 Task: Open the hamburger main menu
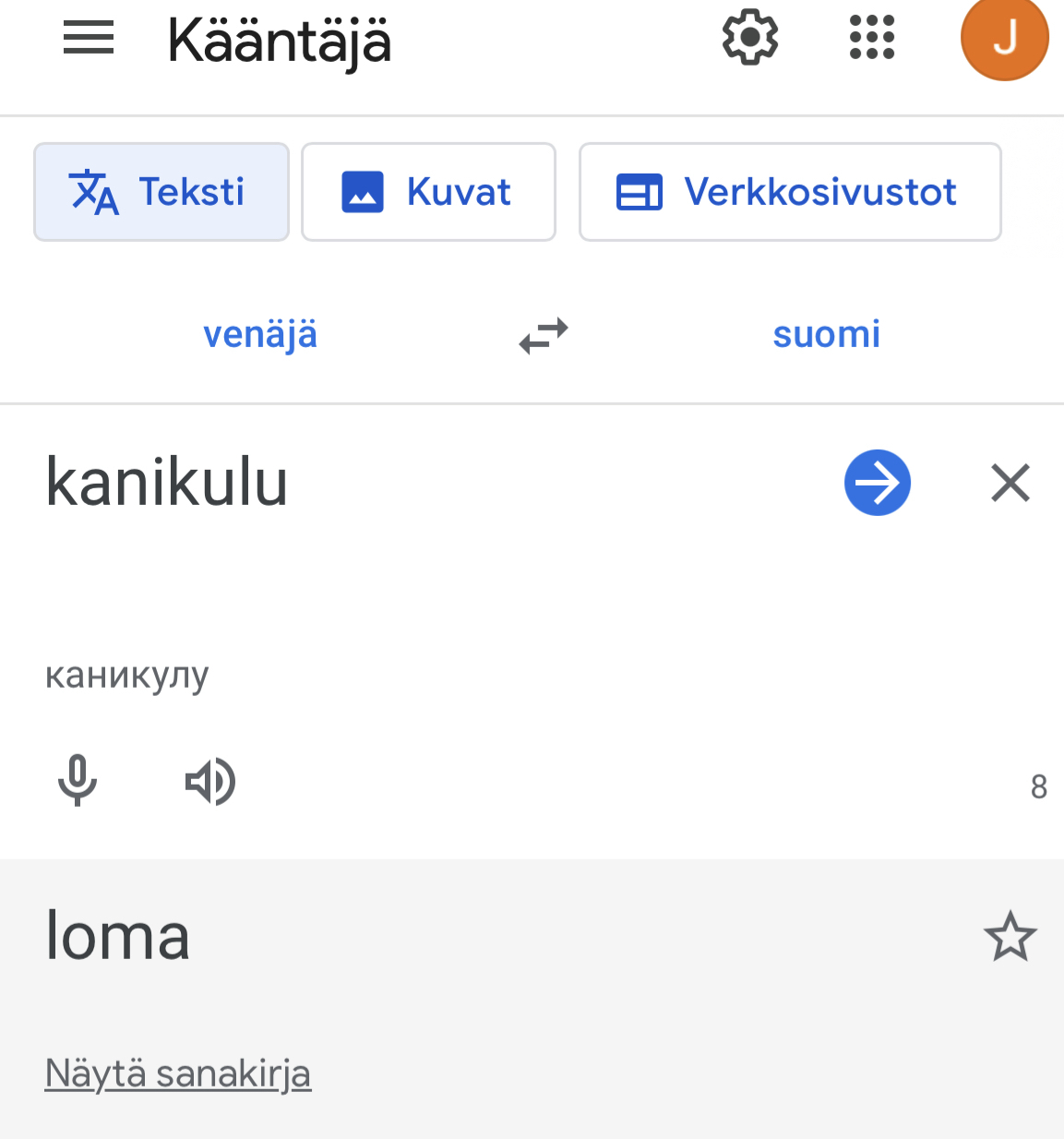point(89,39)
